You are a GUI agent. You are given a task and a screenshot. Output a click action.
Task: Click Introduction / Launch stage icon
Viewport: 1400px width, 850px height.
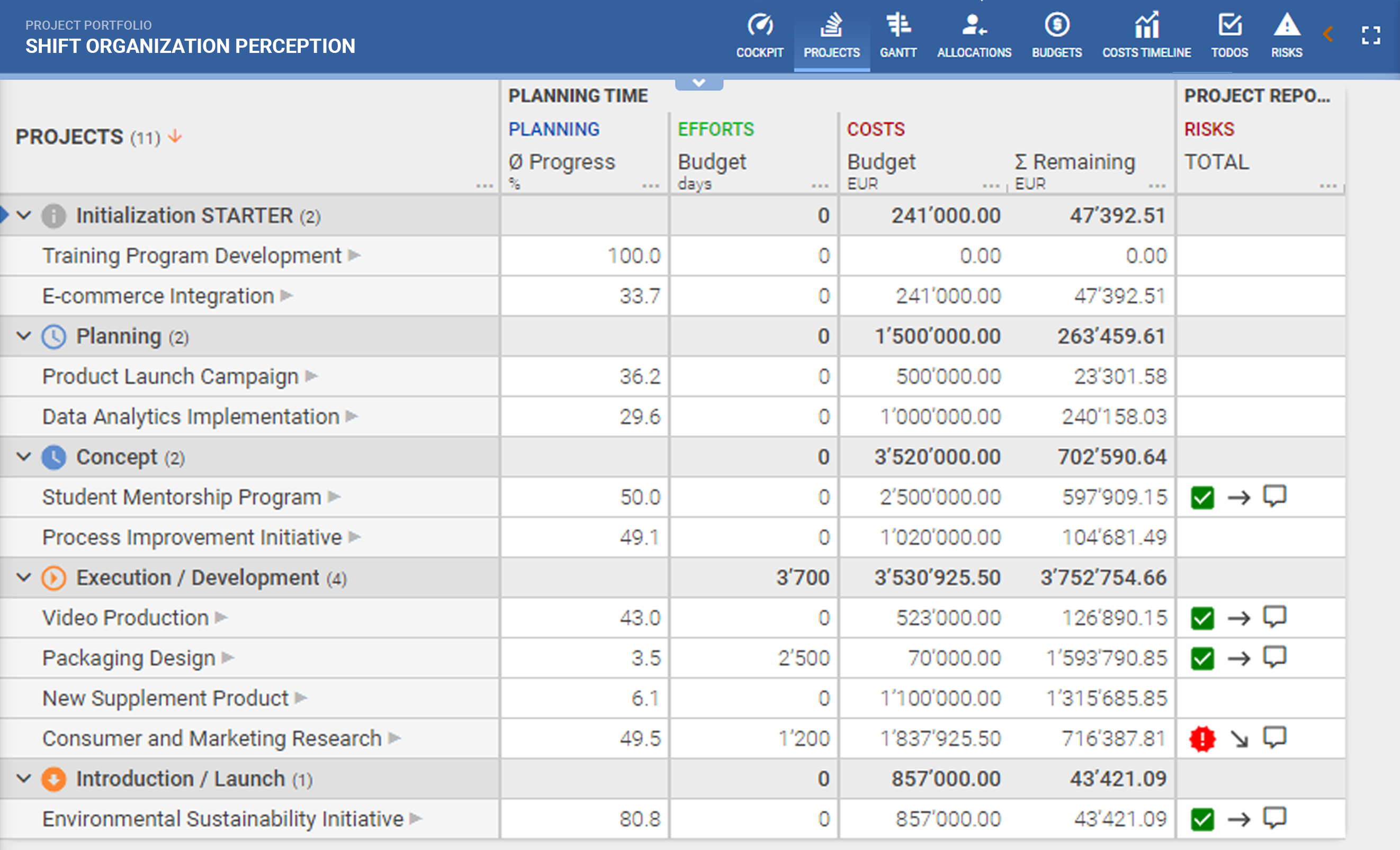(54, 779)
